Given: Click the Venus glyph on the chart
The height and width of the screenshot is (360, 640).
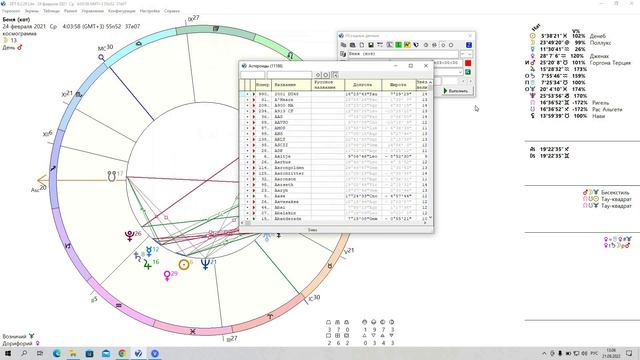Looking at the screenshot, I should point(167,276).
